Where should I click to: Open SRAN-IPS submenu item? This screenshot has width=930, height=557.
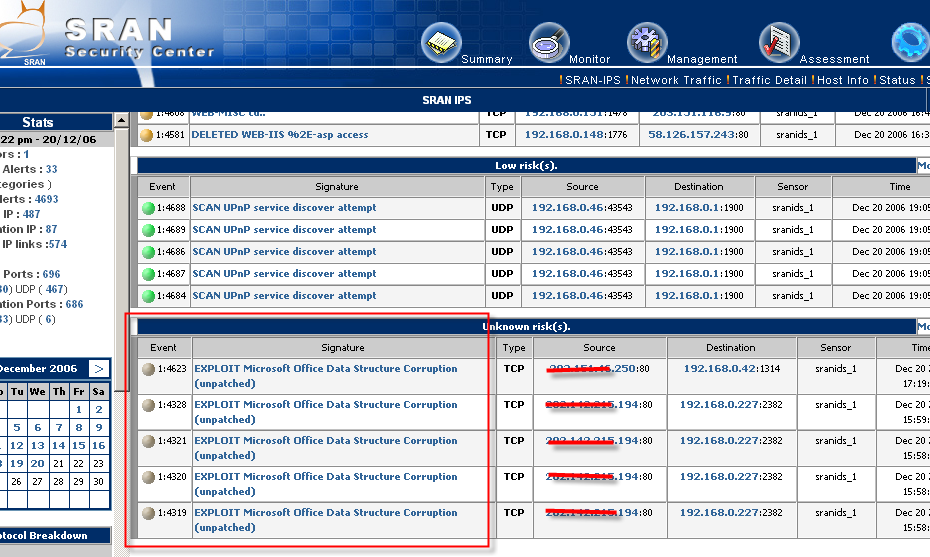pyautogui.click(x=593, y=80)
